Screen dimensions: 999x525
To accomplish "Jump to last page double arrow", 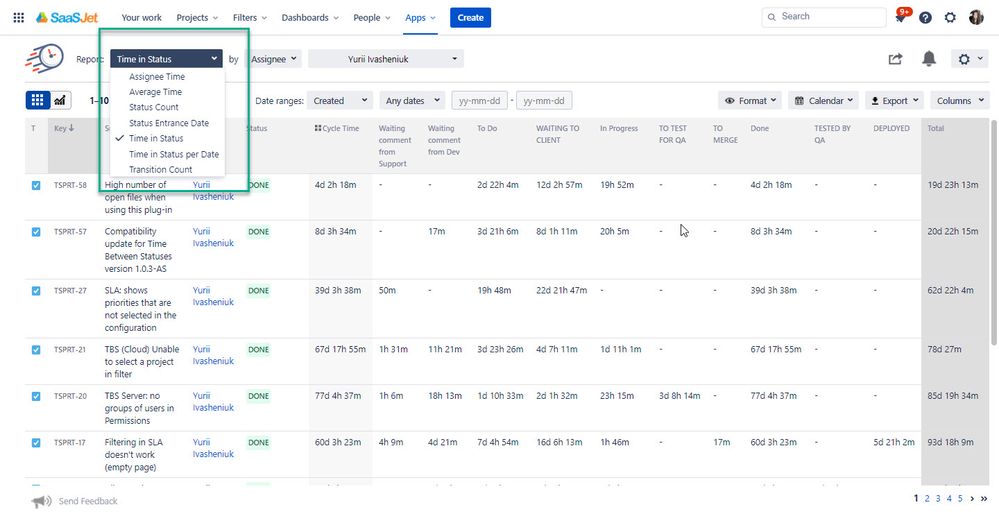I will click(x=984, y=498).
